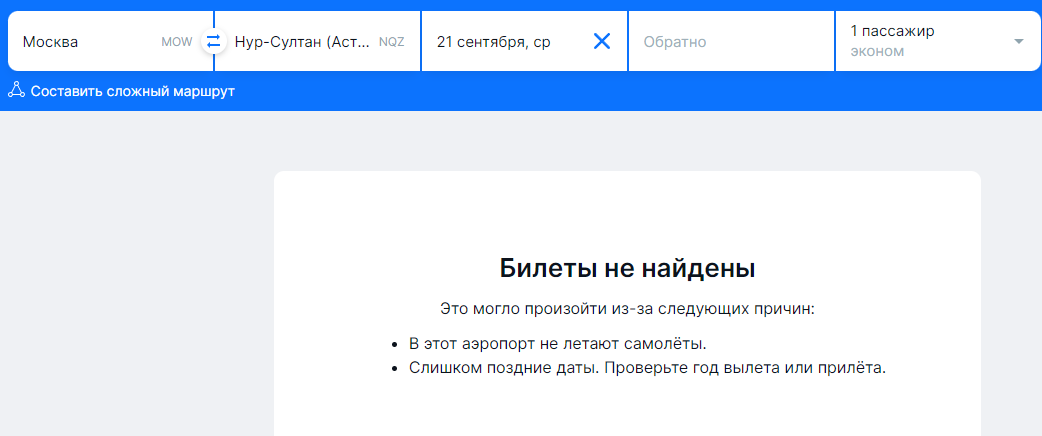The width and height of the screenshot is (1042, 436).
Task: Select 'В этот аэропорт не летают самолёты' bullet
Action: (x=557, y=343)
